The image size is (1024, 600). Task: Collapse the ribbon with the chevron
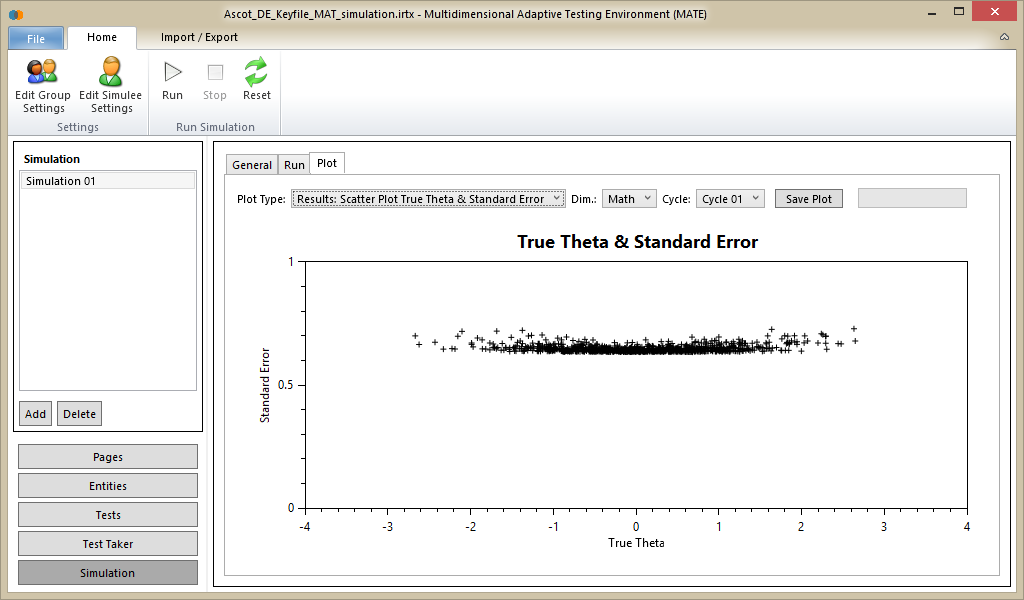click(1004, 37)
